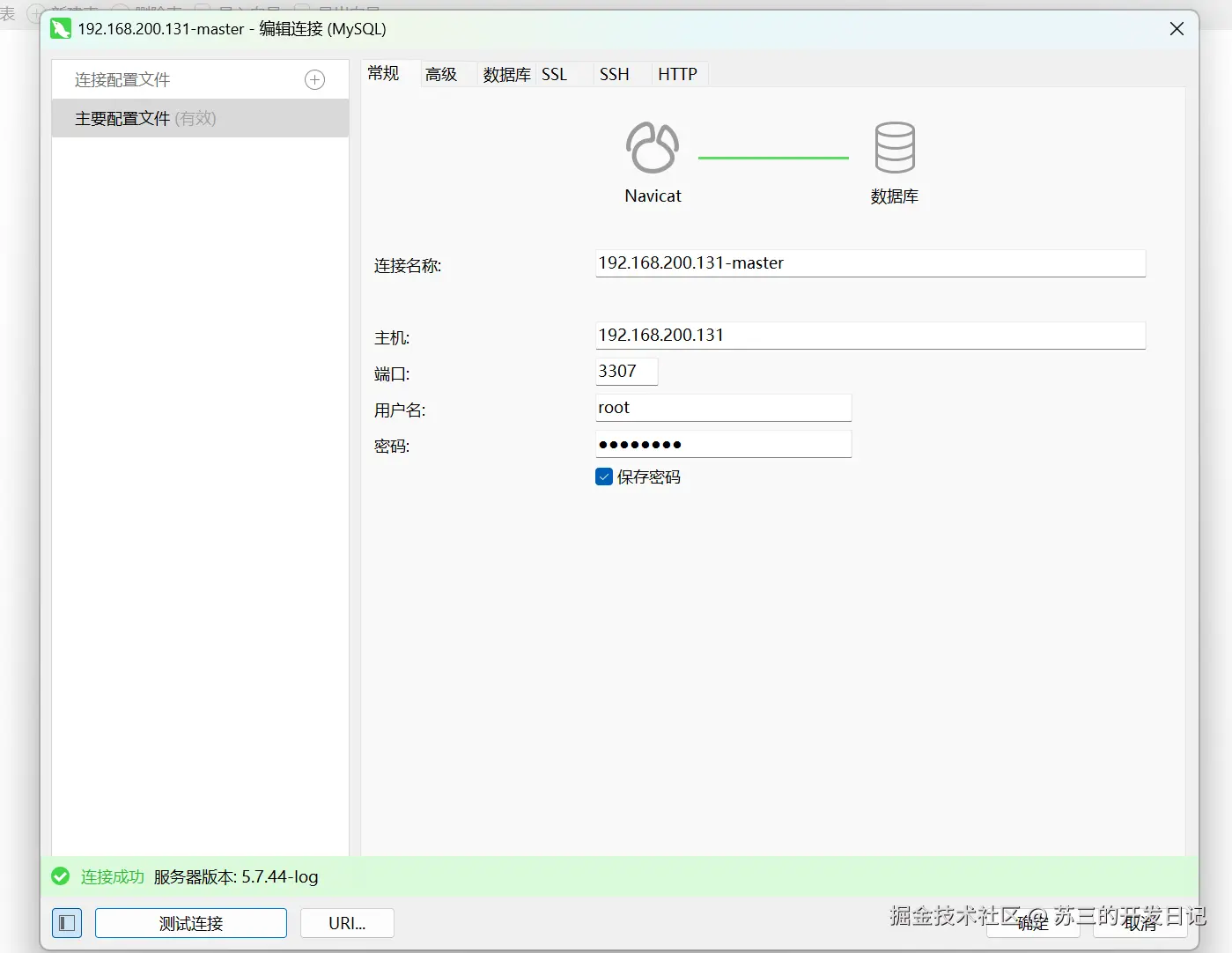Click the 测试连接 button
1232x953 pixels.
click(x=191, y=923)
